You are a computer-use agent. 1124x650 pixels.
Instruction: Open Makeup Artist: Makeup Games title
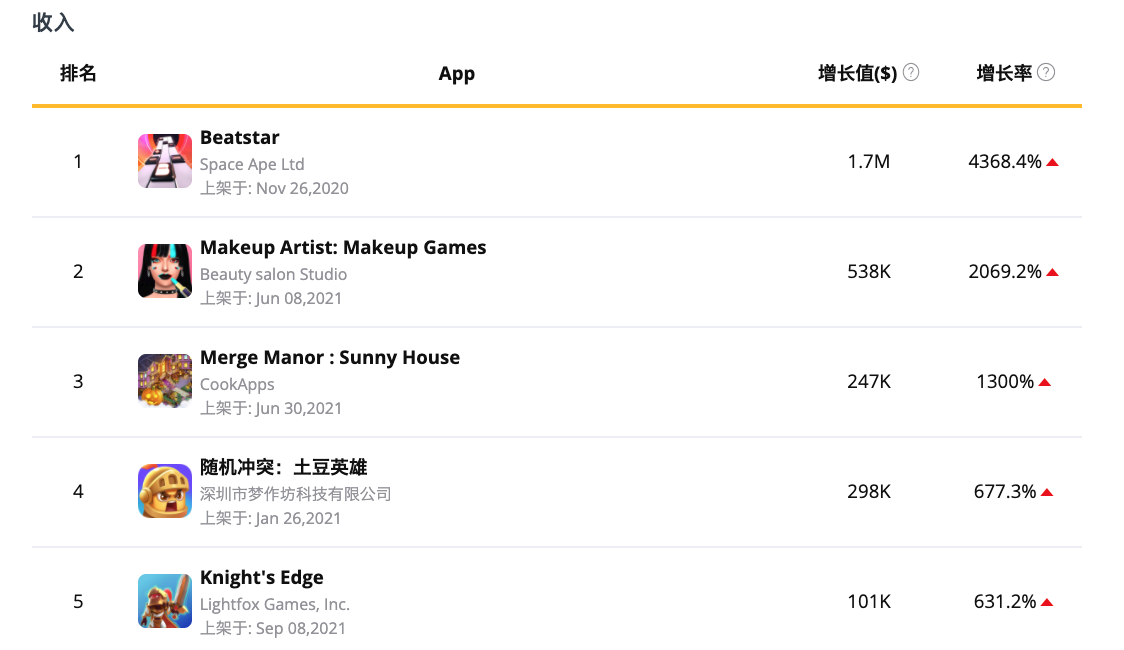[343, 248]
